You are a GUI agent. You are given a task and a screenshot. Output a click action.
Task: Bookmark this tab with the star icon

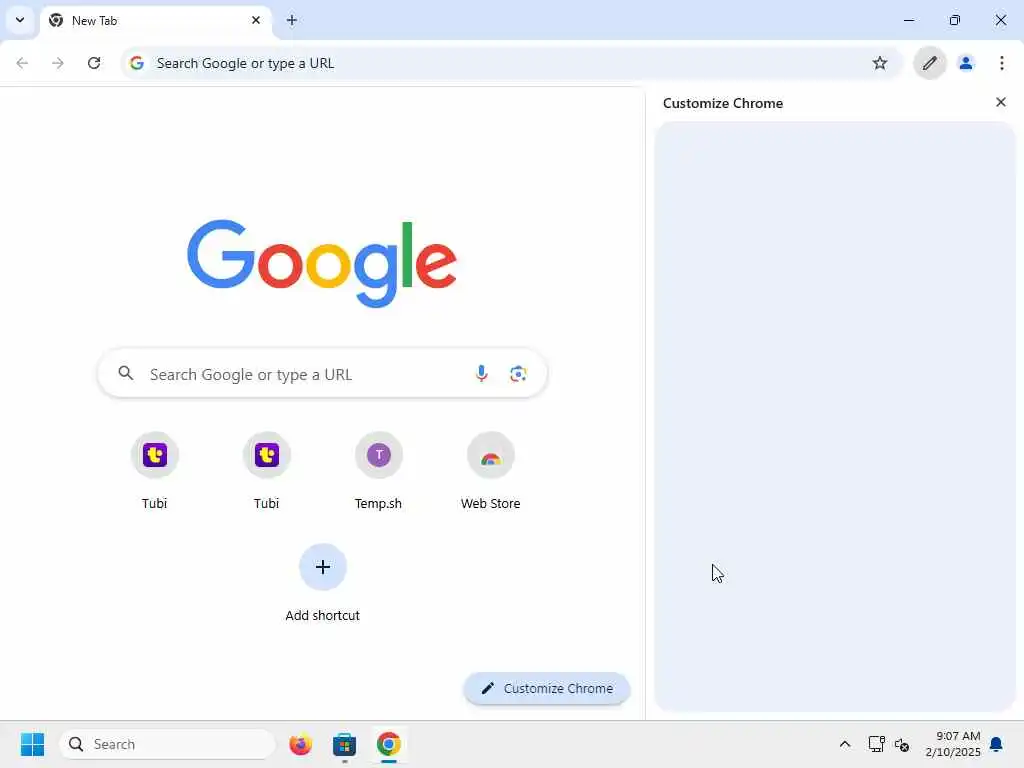tap(880, 63)
